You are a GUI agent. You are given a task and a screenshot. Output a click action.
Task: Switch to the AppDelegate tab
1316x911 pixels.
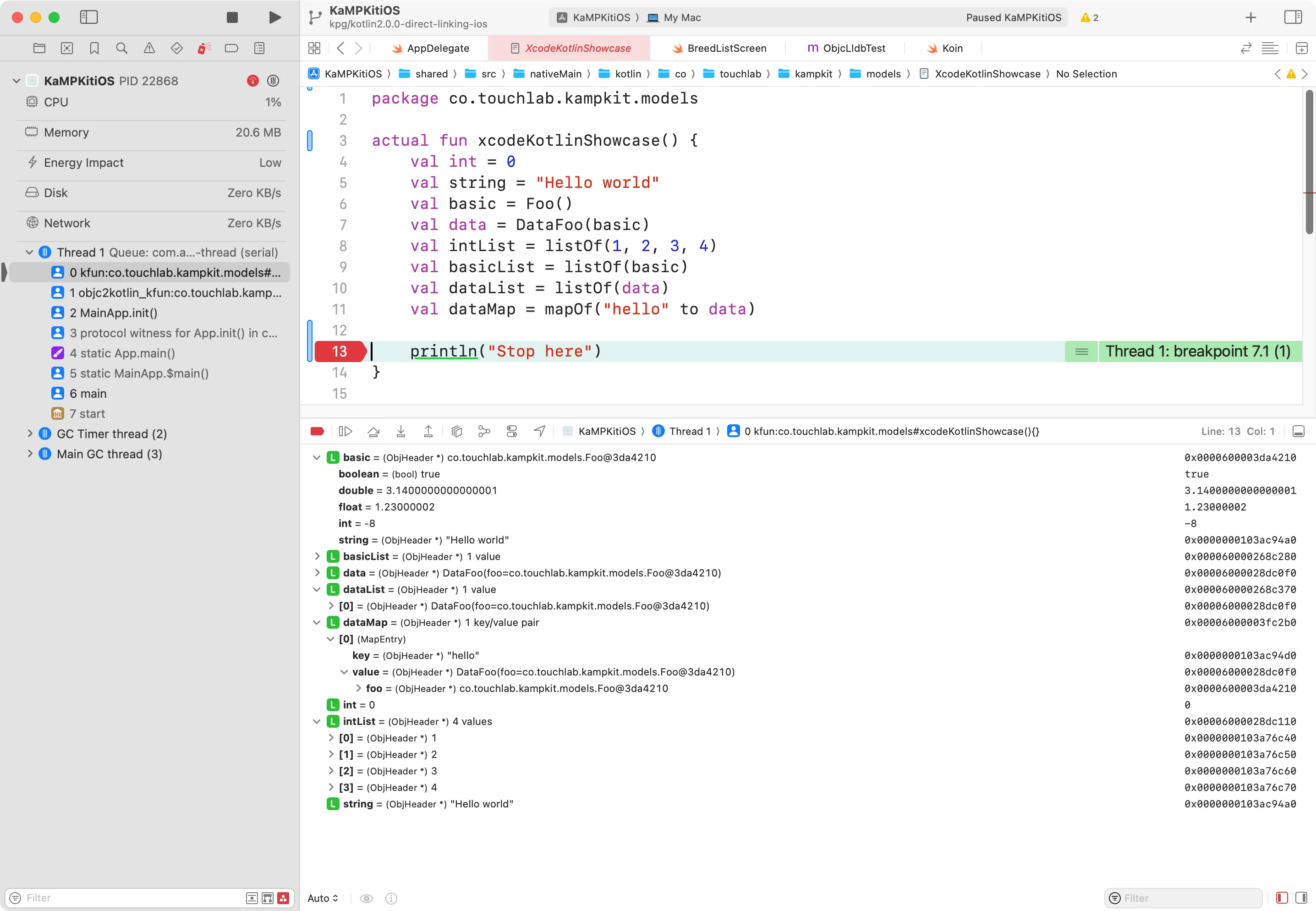[430, 48]
